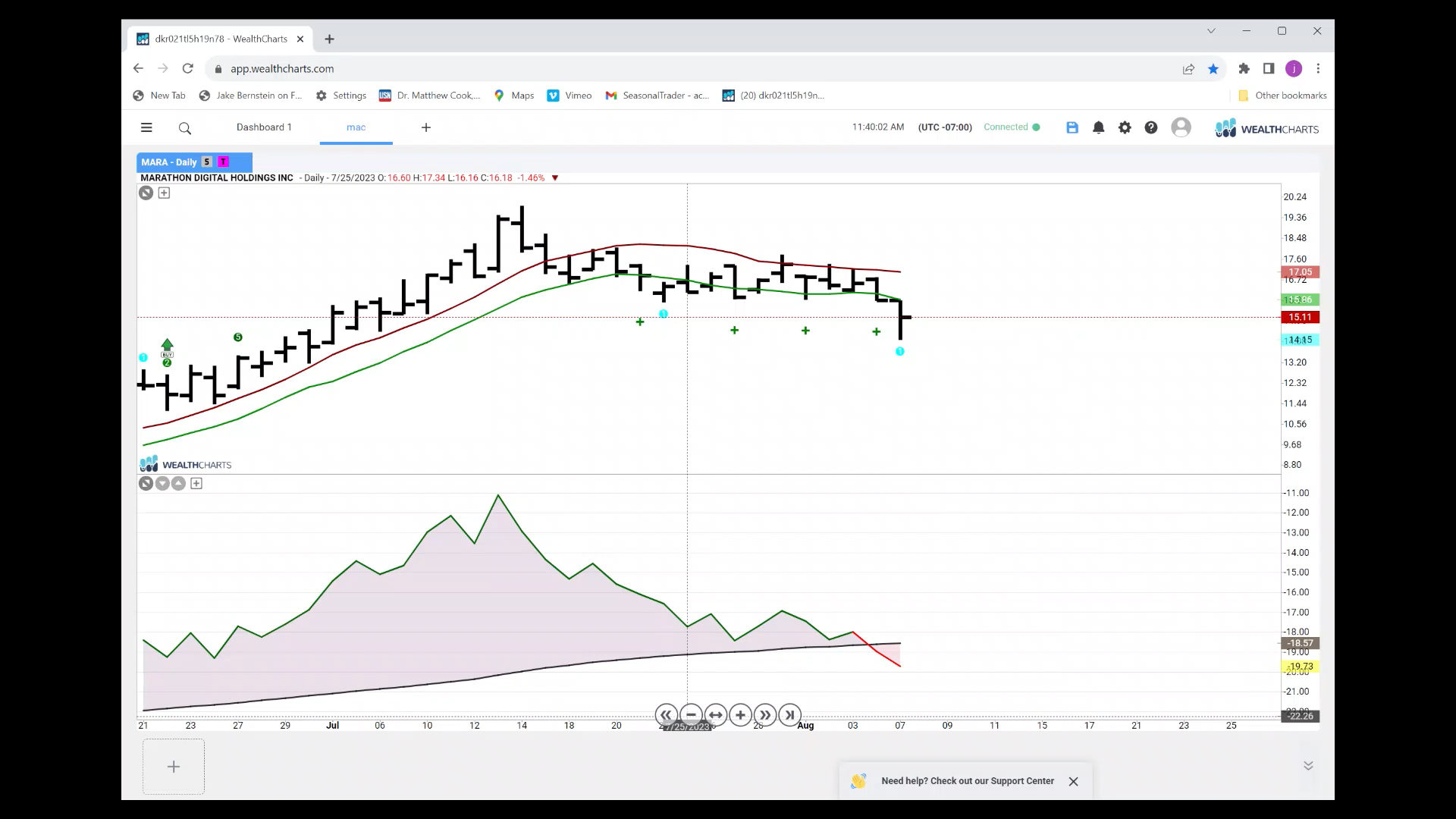1456x819 pixels.
Task: Click the 15.86 green price label
Action: coord(1300,300)
